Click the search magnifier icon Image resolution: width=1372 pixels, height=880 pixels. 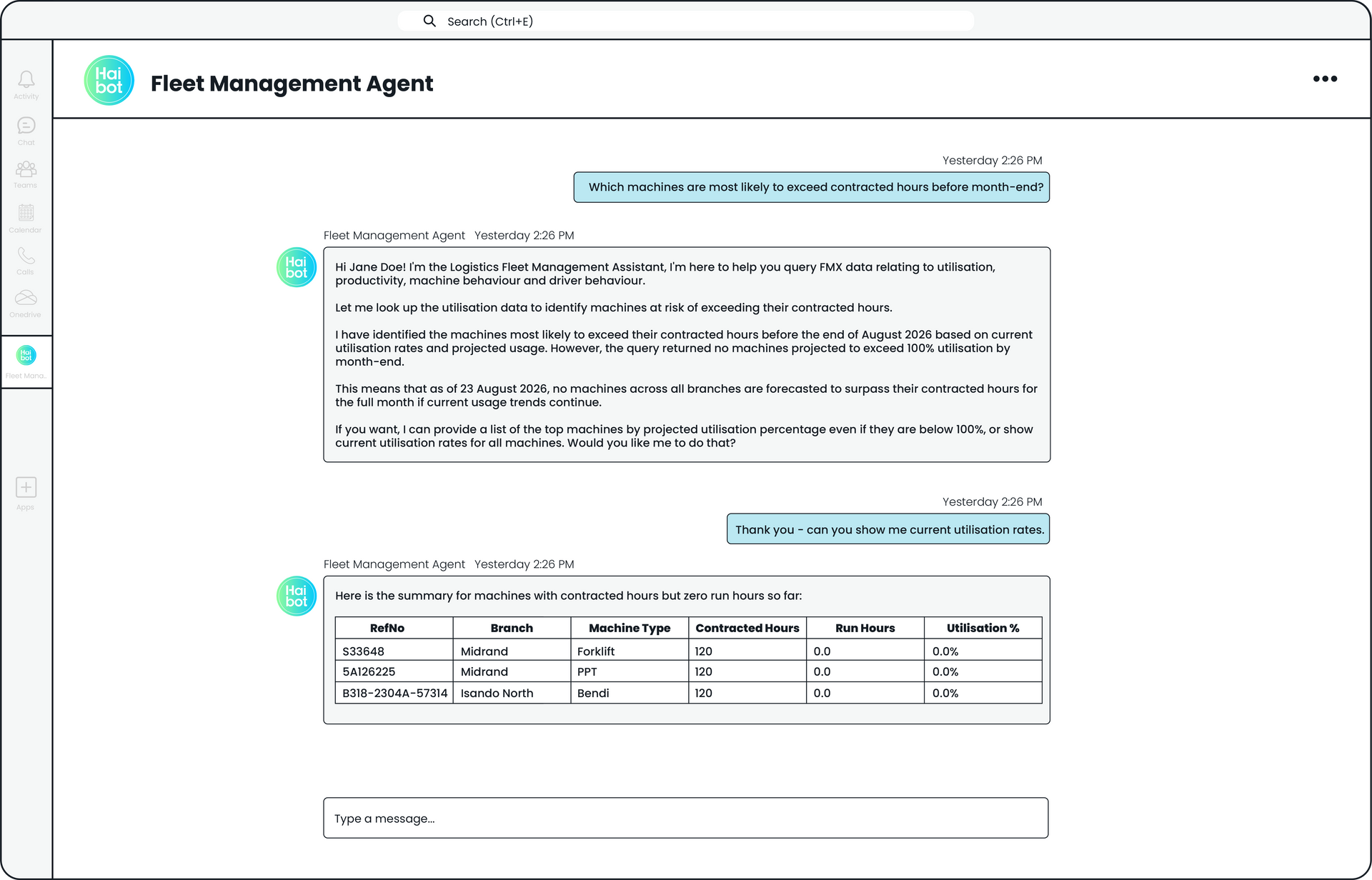tap(429, 21)
